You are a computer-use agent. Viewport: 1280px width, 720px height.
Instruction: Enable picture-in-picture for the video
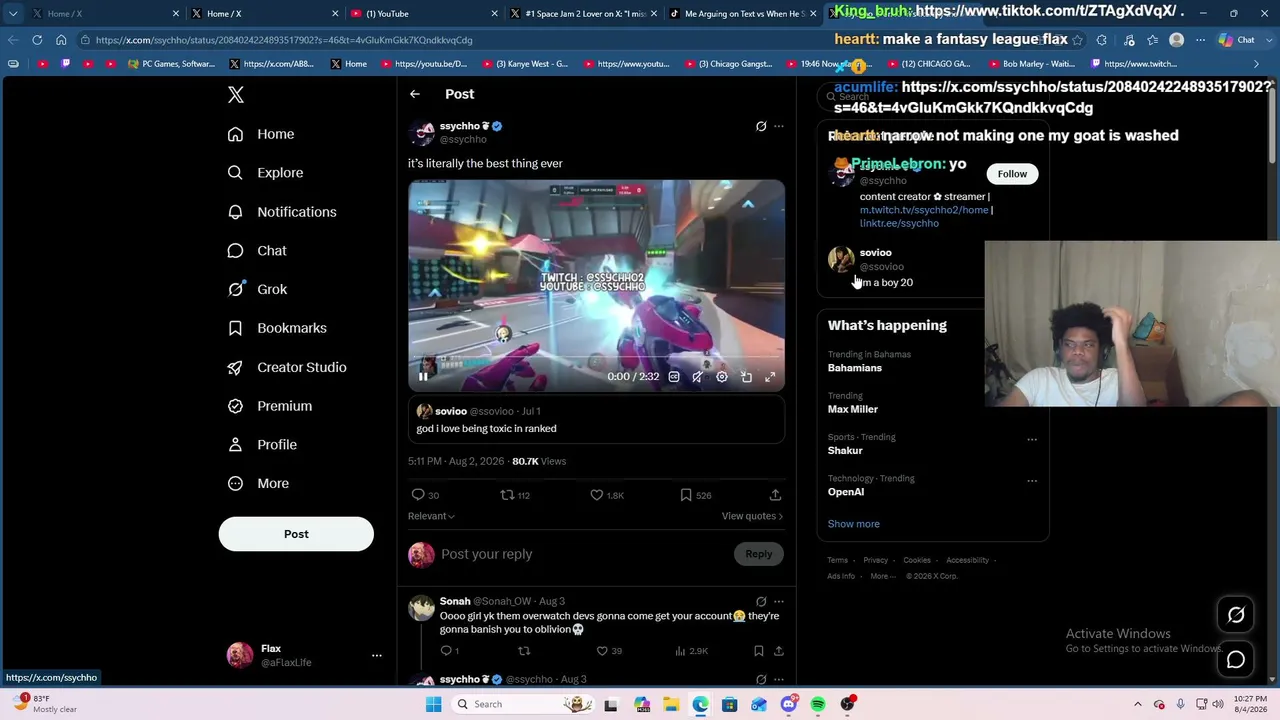(x=746, y=377)
